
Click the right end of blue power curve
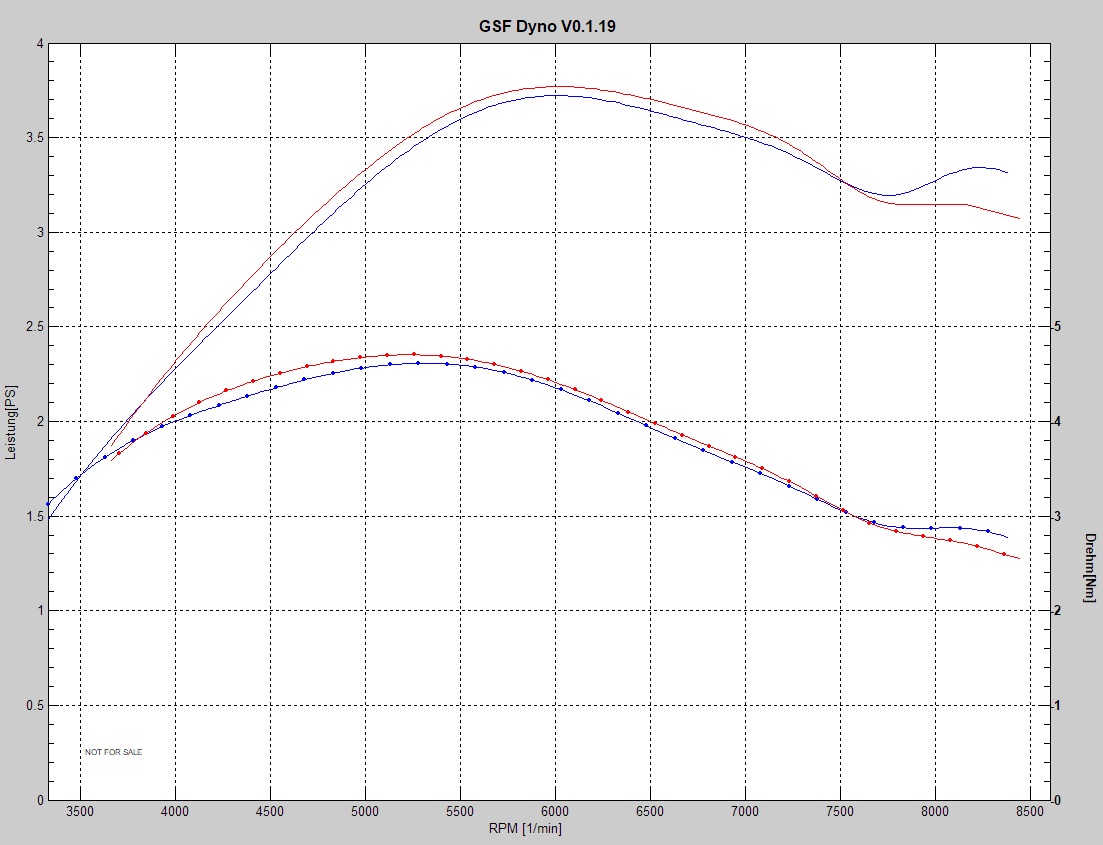coord(1006,173)
